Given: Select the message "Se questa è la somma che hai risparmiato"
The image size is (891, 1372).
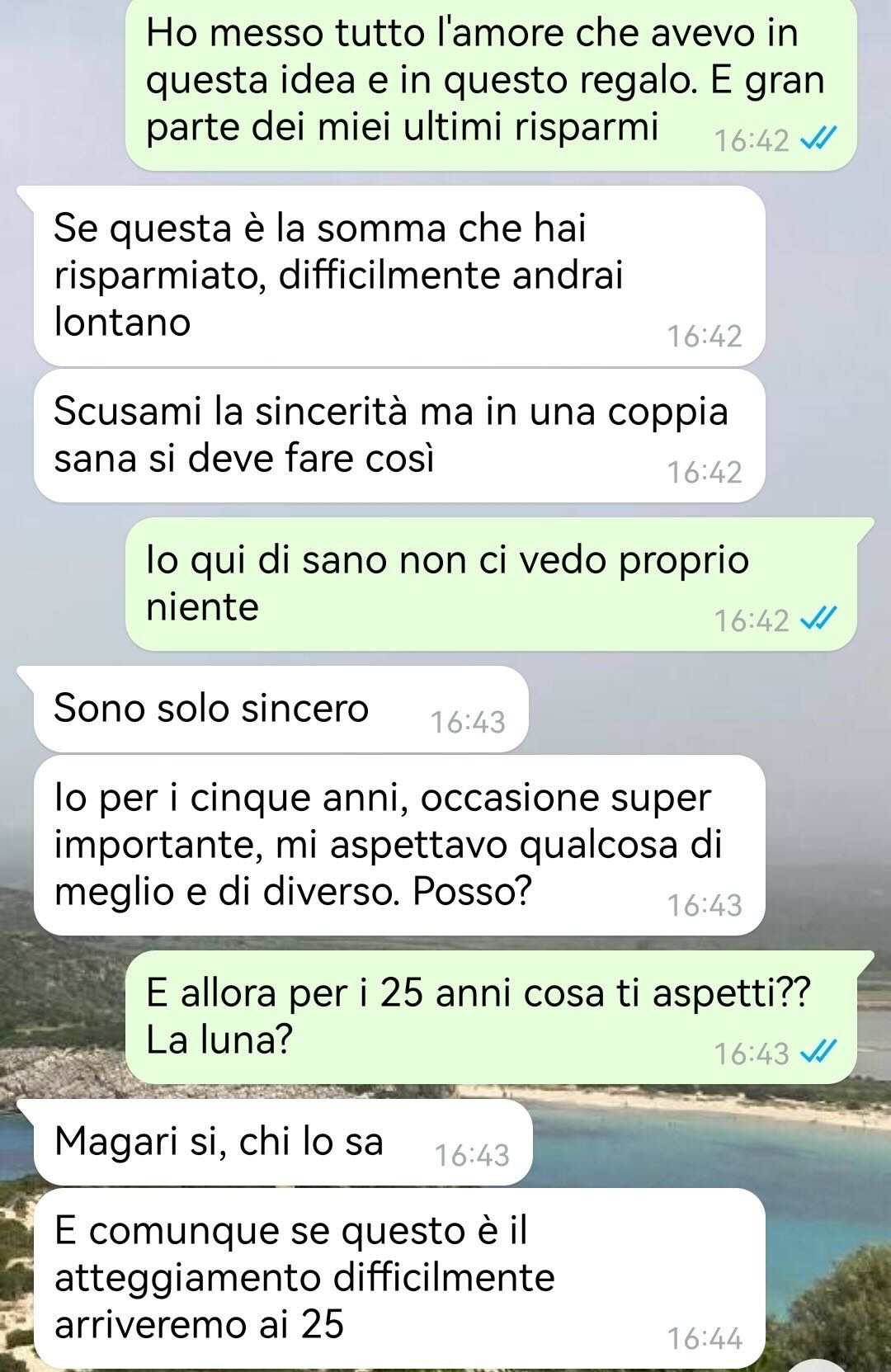Looking at the screenshot, I should (399, 276).
